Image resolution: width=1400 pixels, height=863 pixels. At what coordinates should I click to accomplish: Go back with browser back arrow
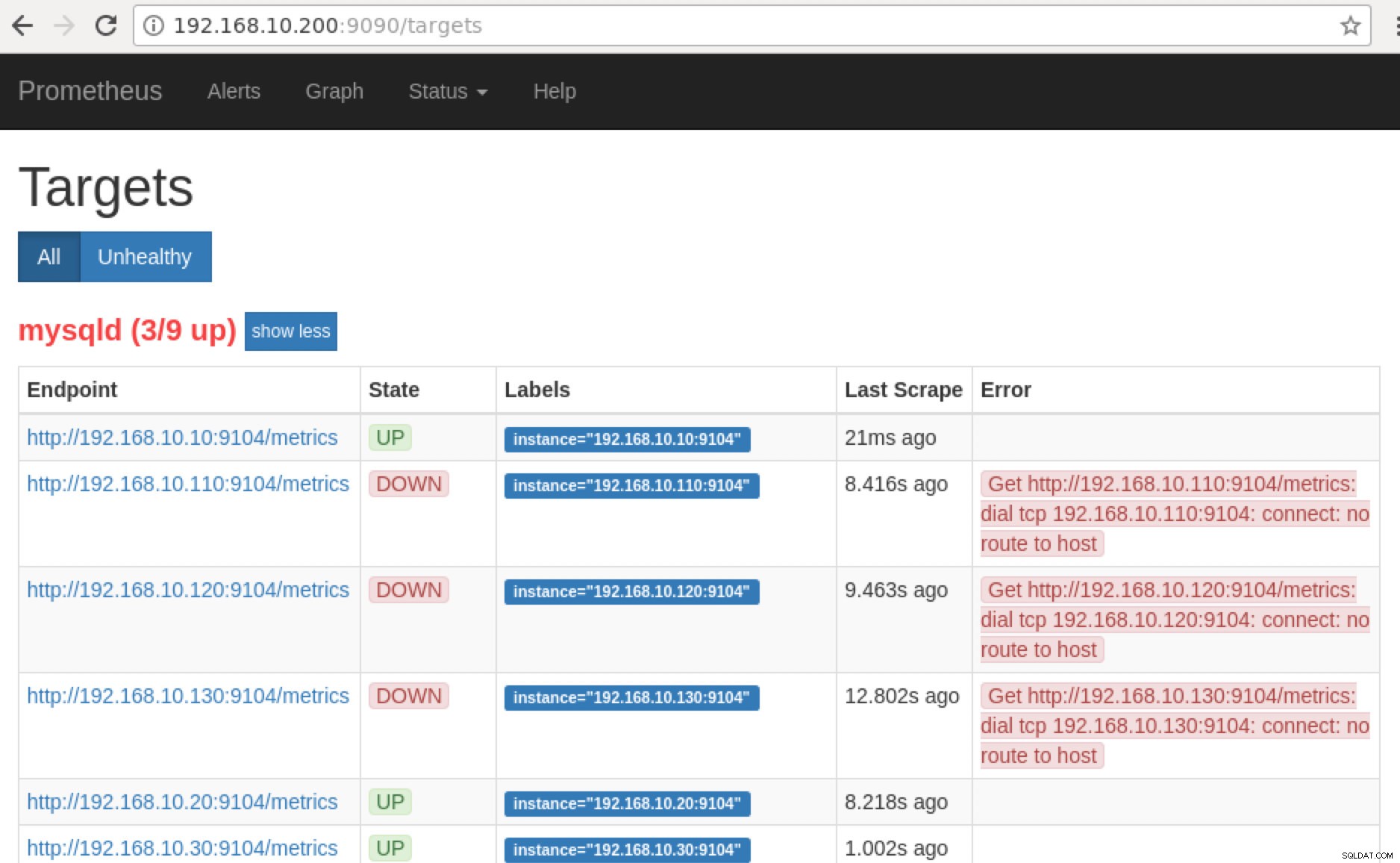[23, 25]
